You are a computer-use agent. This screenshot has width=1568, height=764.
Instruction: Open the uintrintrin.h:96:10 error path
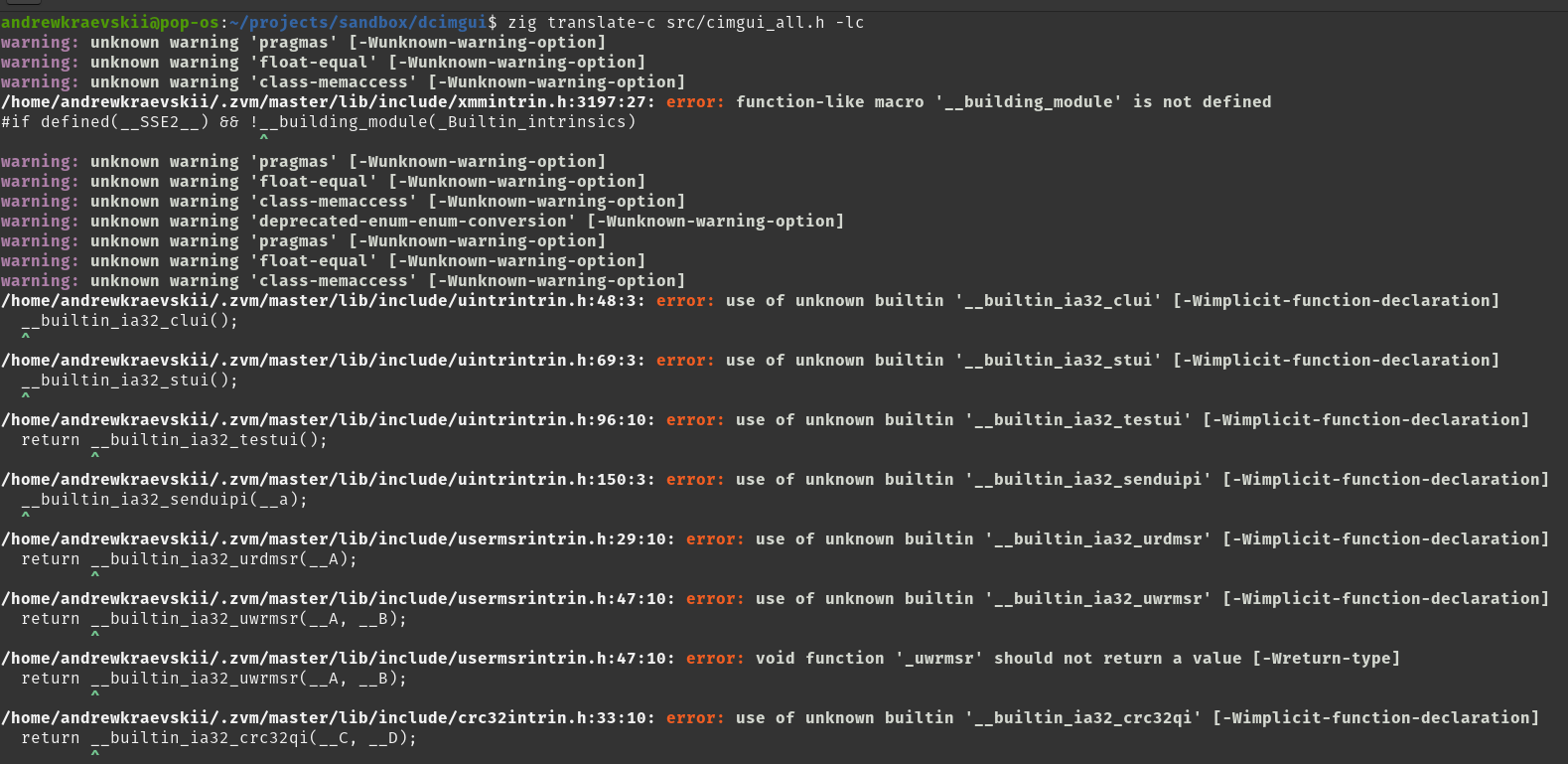point(328,420)
